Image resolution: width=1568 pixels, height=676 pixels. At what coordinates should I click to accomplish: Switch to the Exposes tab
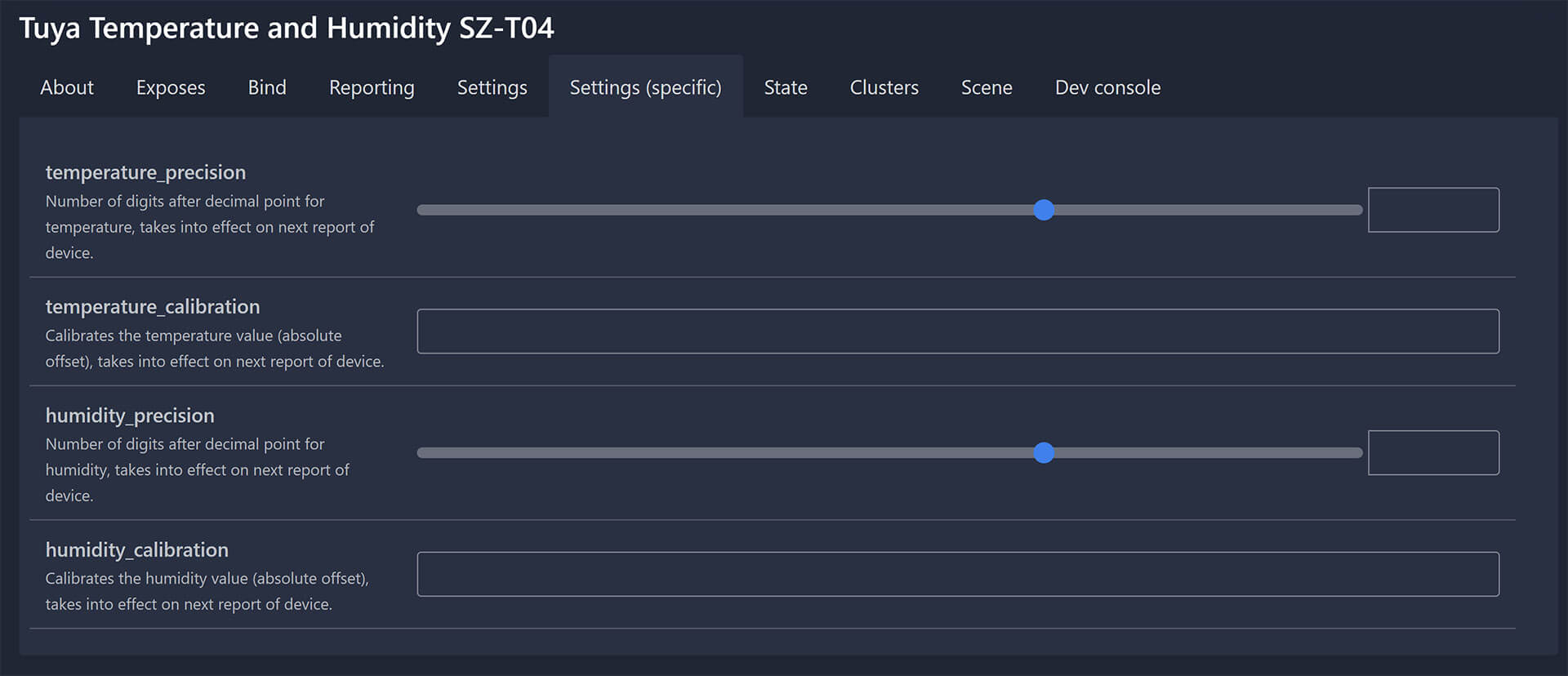171,87
